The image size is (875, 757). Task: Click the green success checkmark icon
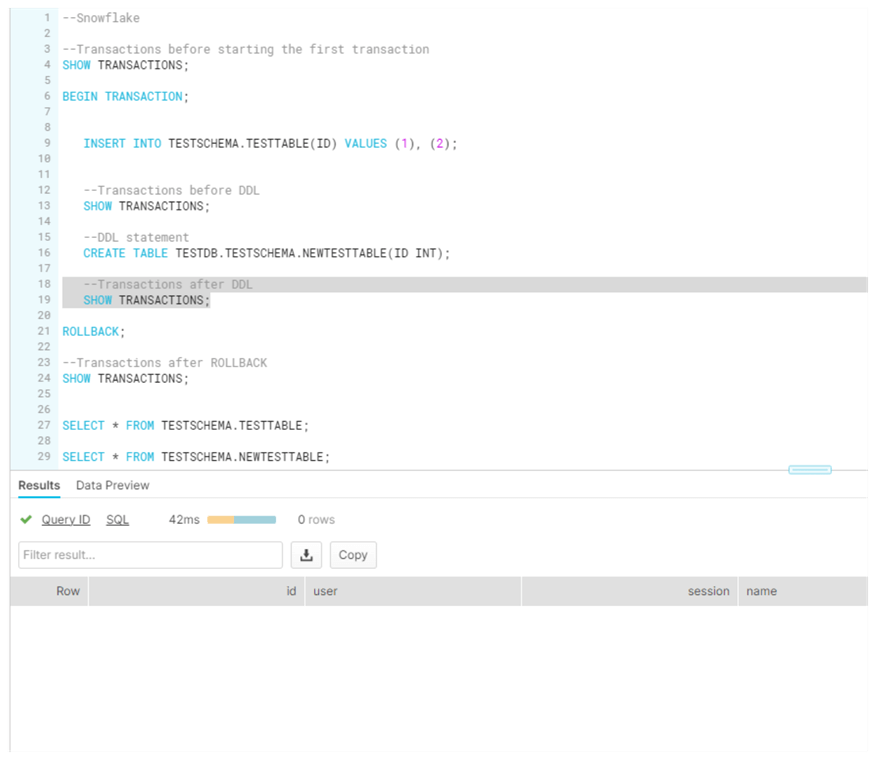pos(25,519)
